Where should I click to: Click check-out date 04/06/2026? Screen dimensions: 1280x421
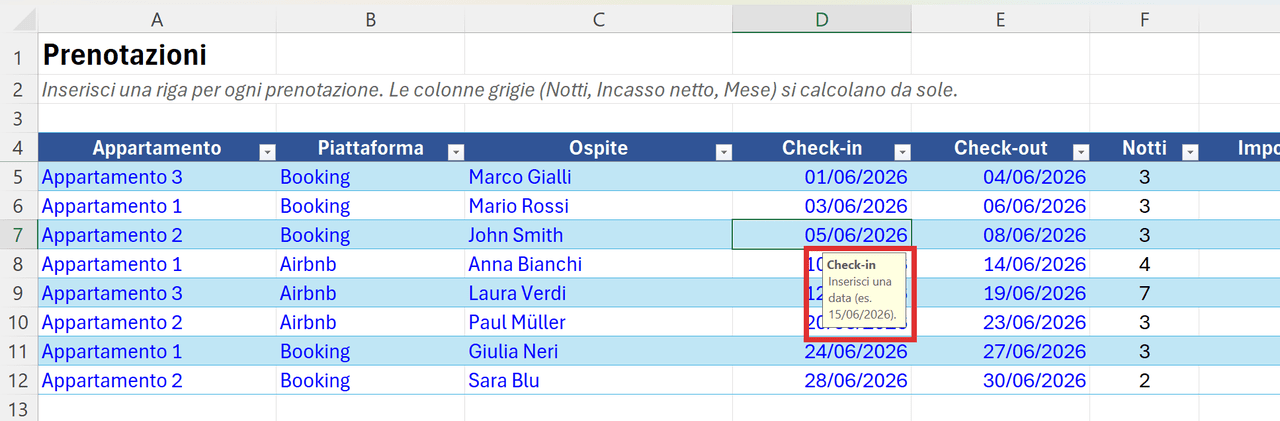tap(1000, 177)
